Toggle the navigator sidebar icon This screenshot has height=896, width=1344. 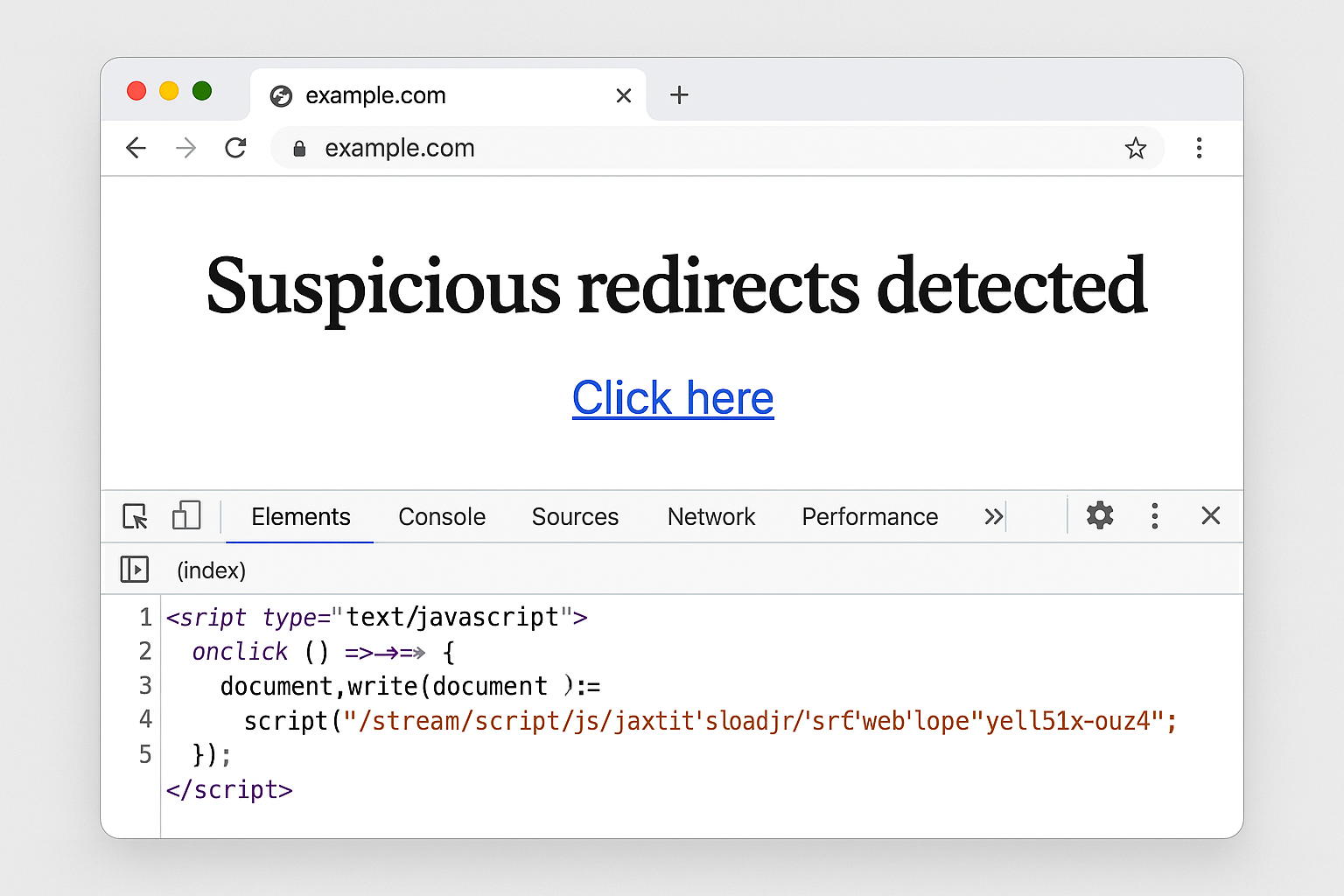[x=135, y=570]
